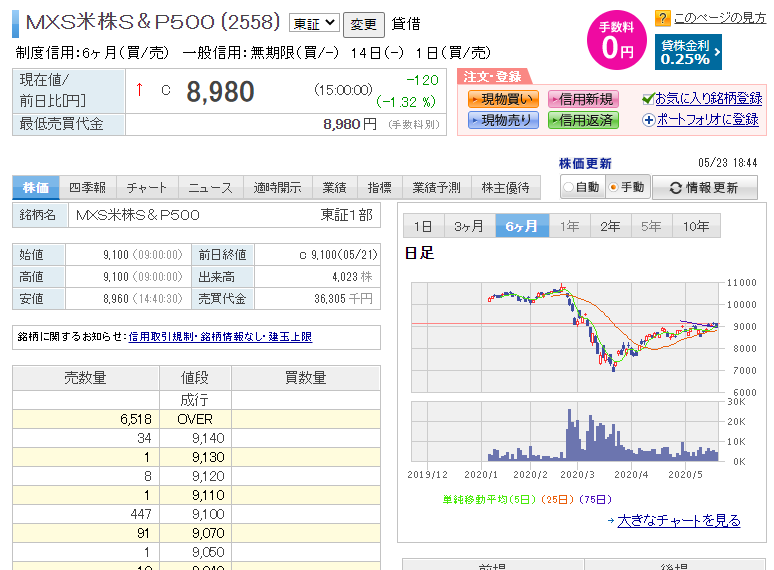Open the お気に入り銘柄登録 link
The image size is (774, 570).
[x=708, y=99]
